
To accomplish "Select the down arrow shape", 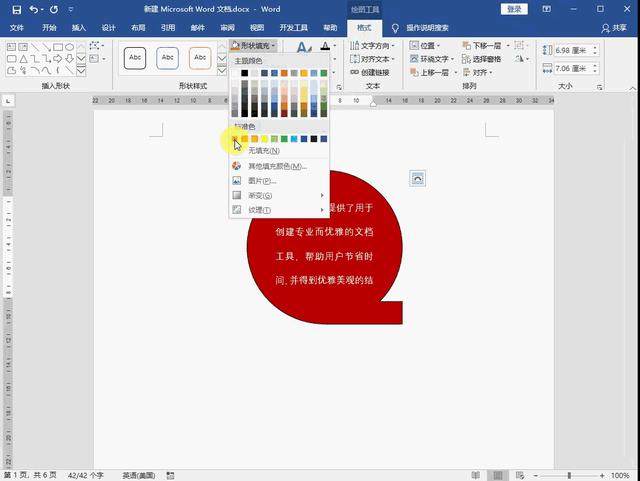I will click(x=70, y=59).
